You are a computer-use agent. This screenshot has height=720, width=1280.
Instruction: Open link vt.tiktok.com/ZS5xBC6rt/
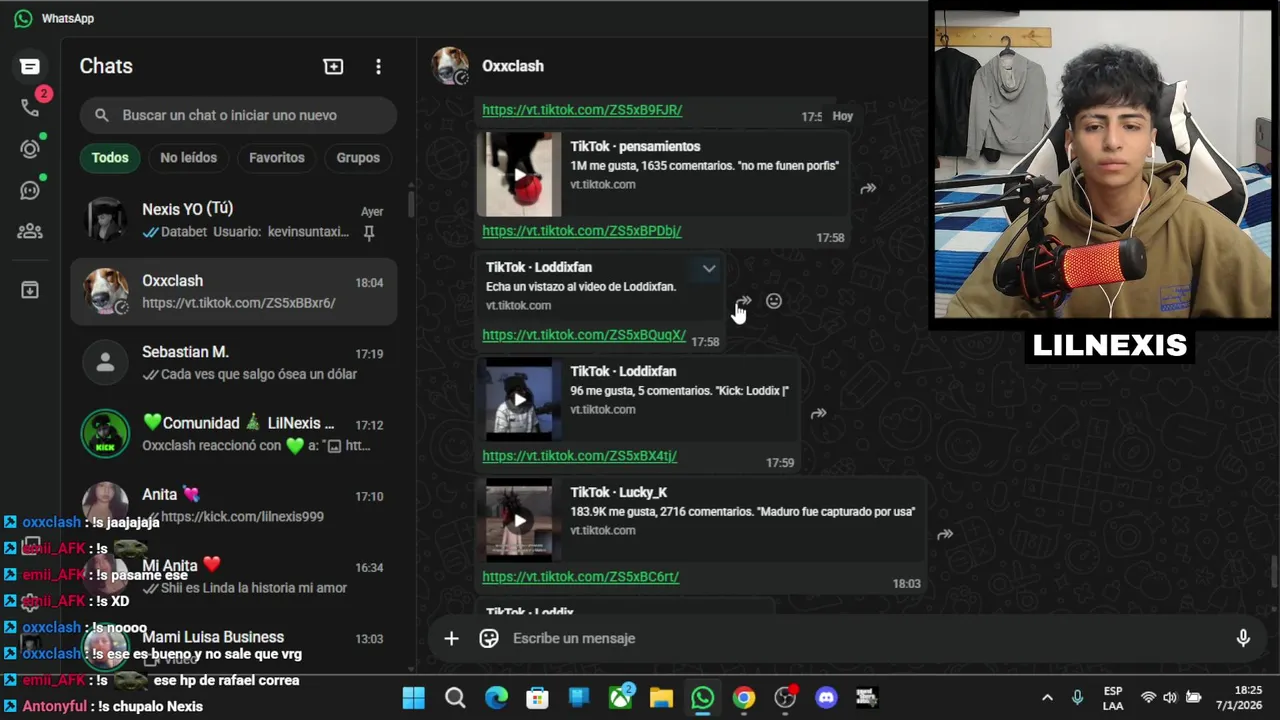581,577
